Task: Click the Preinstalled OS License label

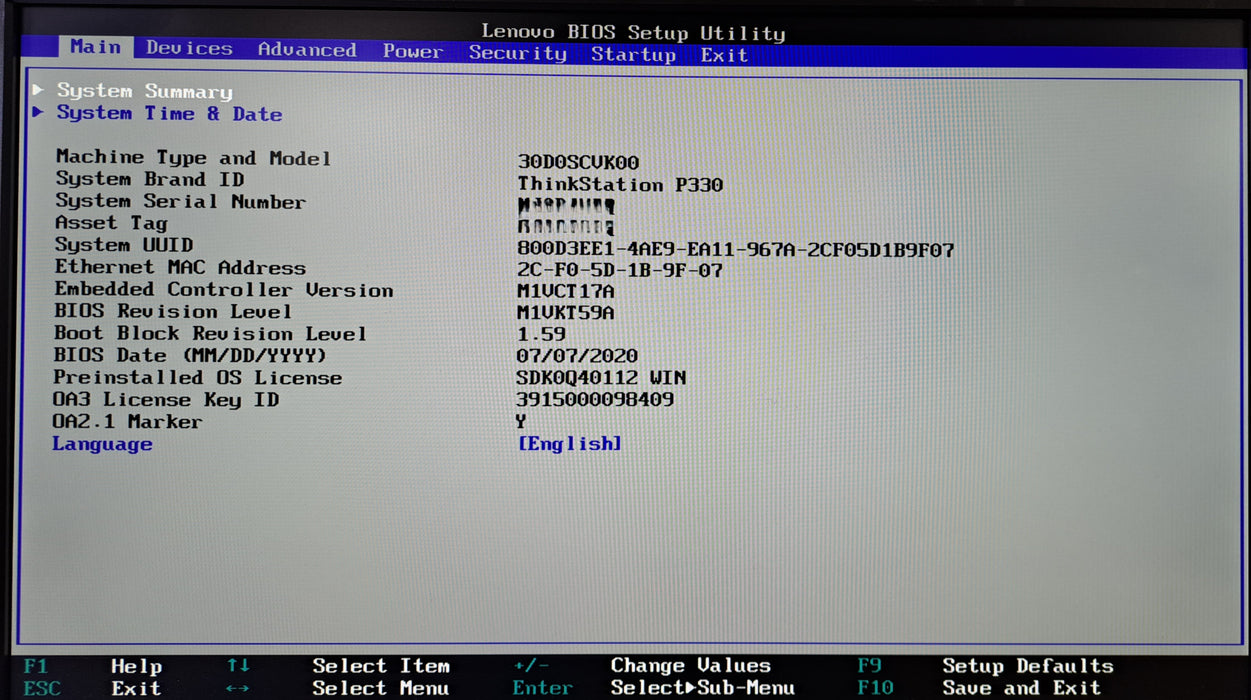Action: tap(198, 378)
